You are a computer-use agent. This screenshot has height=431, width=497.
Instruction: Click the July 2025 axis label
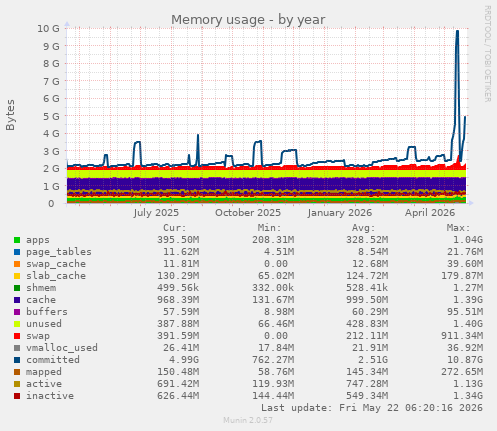(156, 213)
